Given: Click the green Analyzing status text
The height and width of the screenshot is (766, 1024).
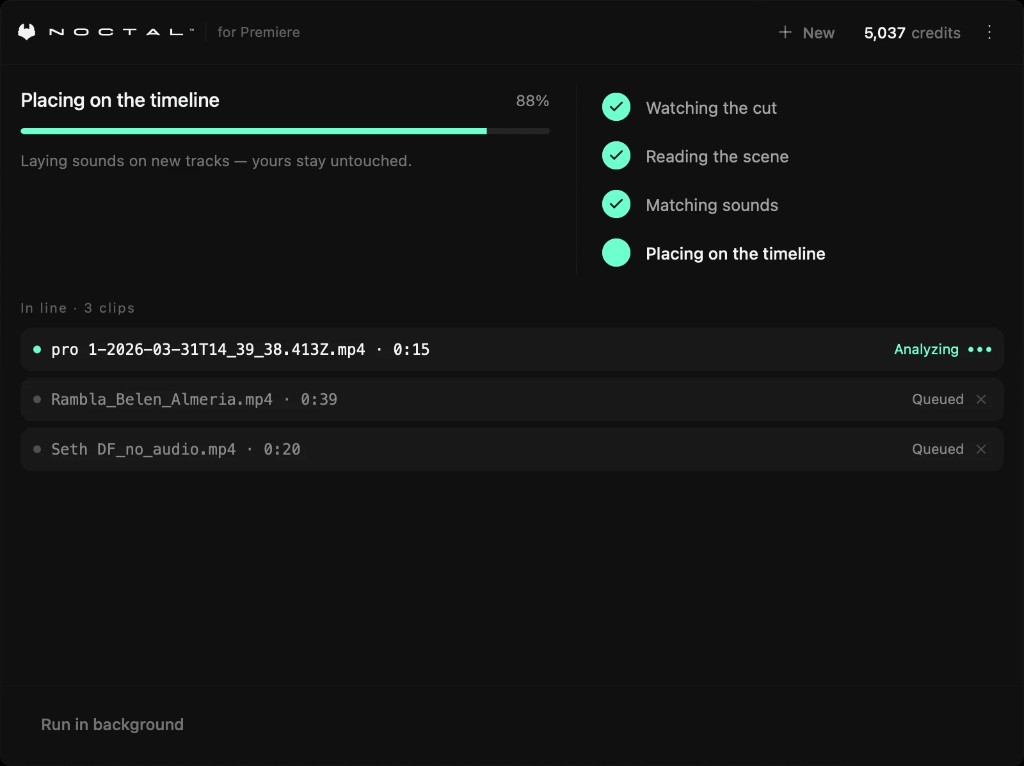Looking at the screenshot, I should coord(926,349).
